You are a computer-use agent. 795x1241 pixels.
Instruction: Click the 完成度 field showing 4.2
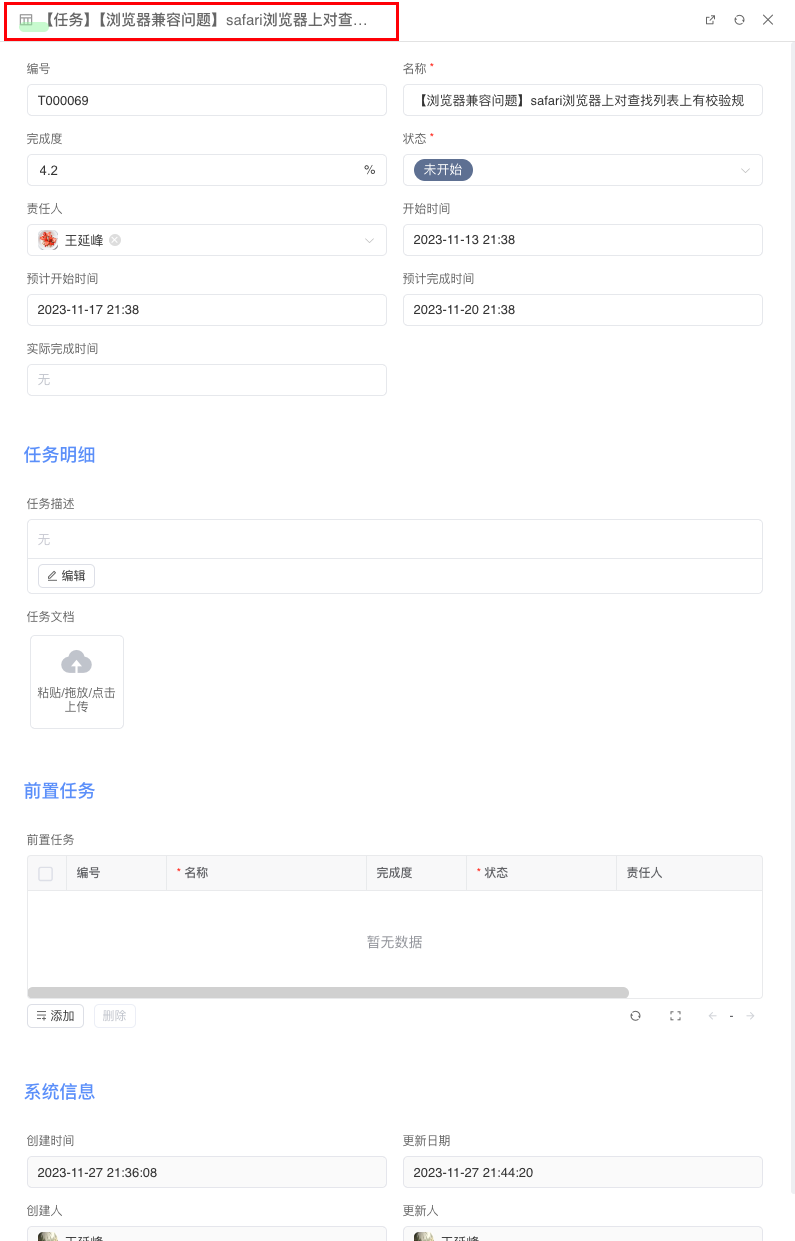click(207, 170)
